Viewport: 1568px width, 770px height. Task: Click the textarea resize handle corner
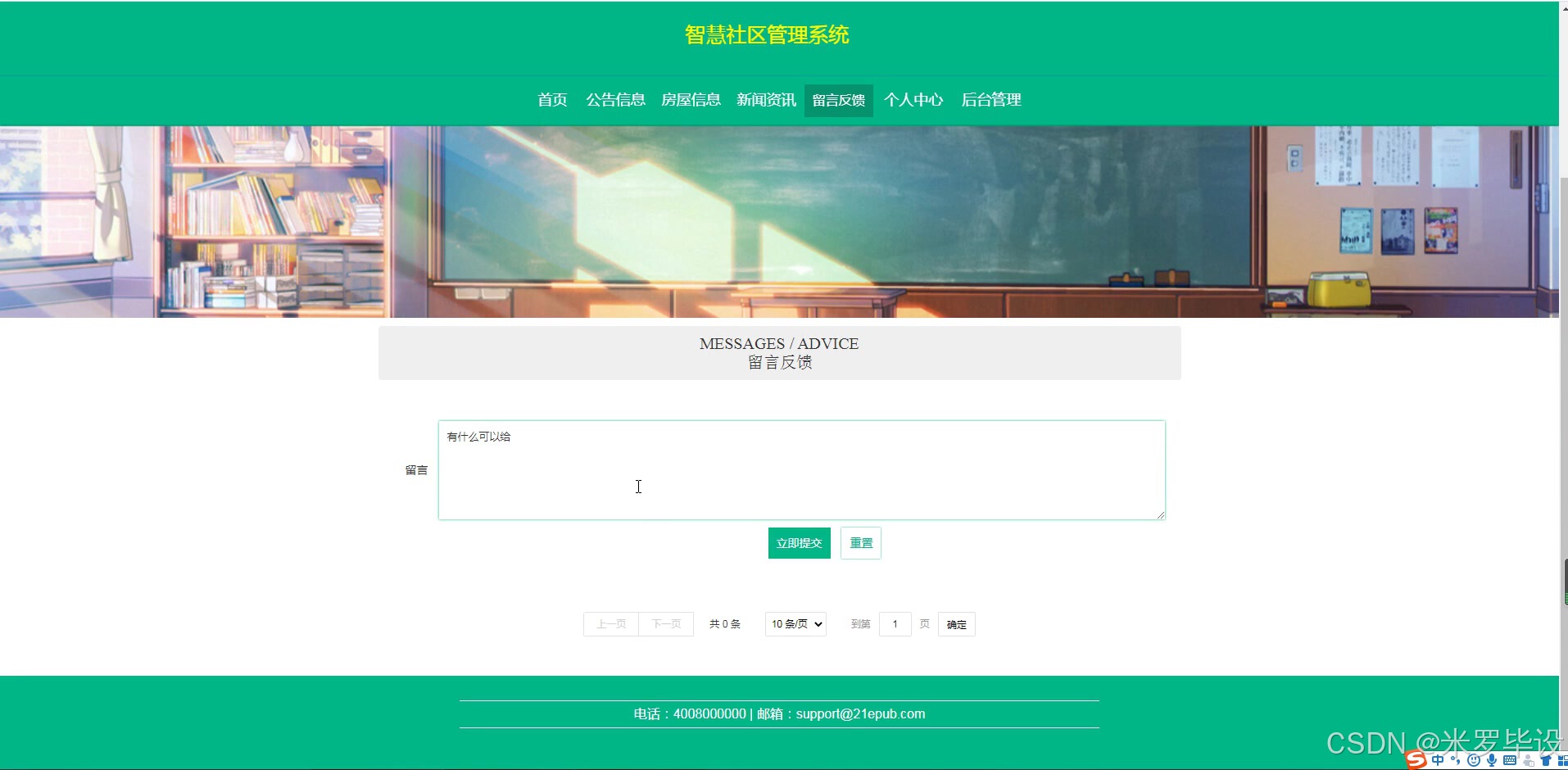coord(1161,514)
